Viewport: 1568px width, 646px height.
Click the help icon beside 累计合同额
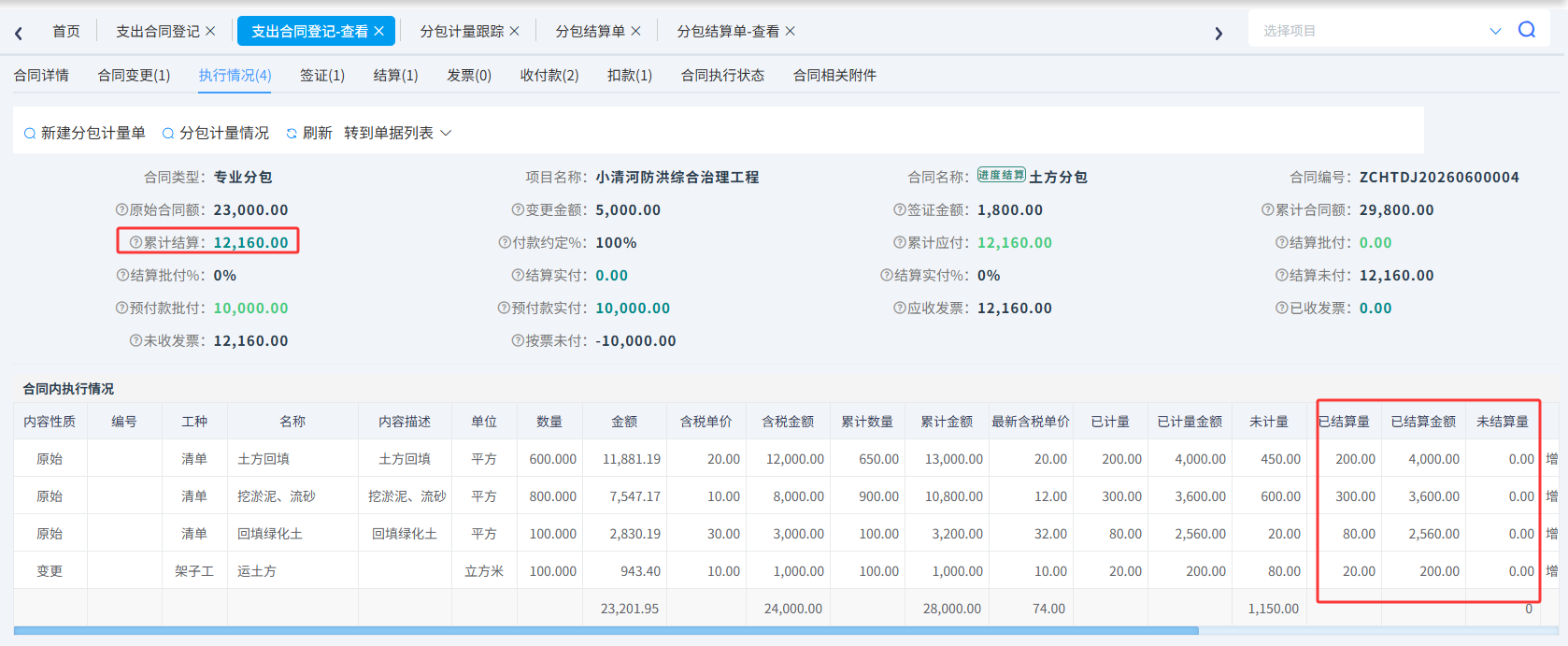click(x=1267, y=210)
